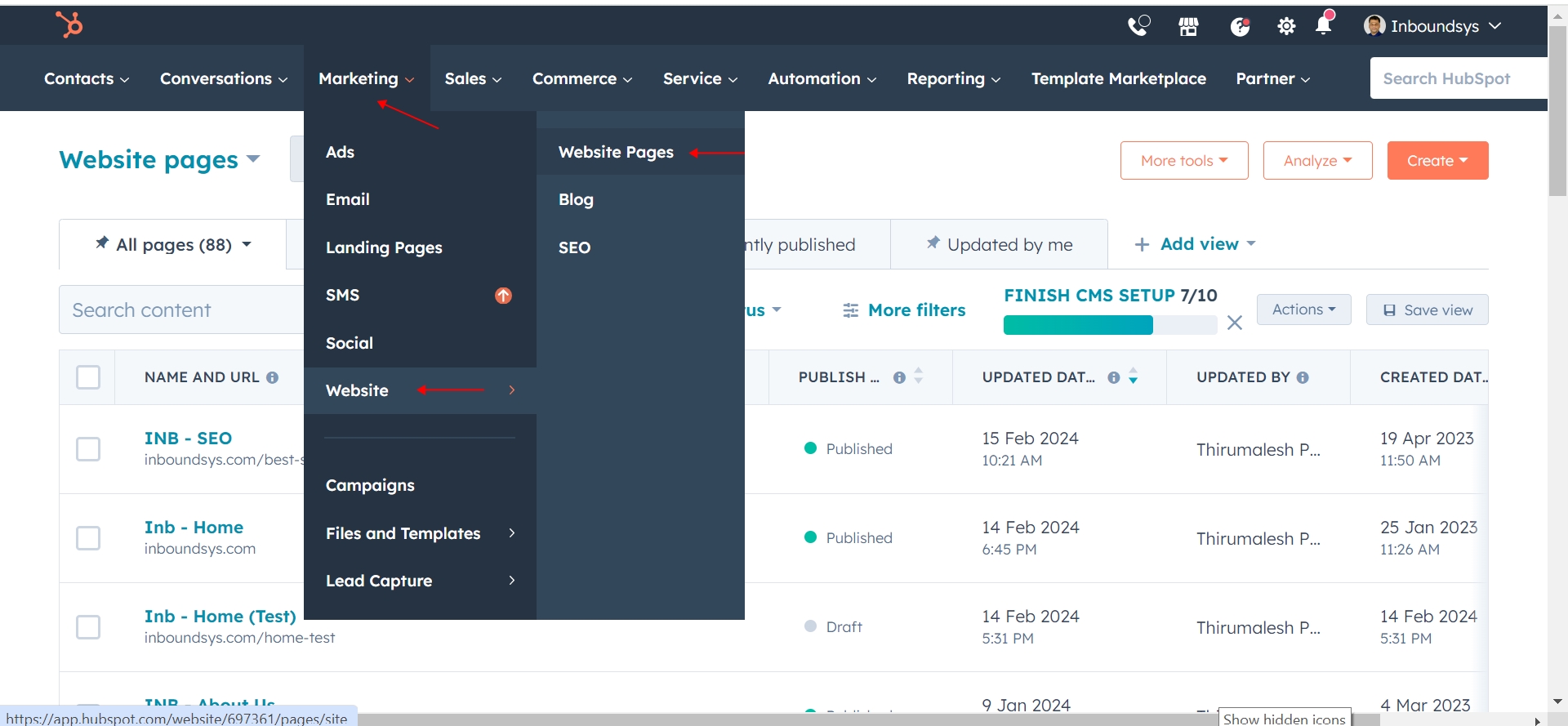The image size is (1568, 726).
Task: Sort by the UPDATED DATE column arrows
Action: tap(1133, 376)
